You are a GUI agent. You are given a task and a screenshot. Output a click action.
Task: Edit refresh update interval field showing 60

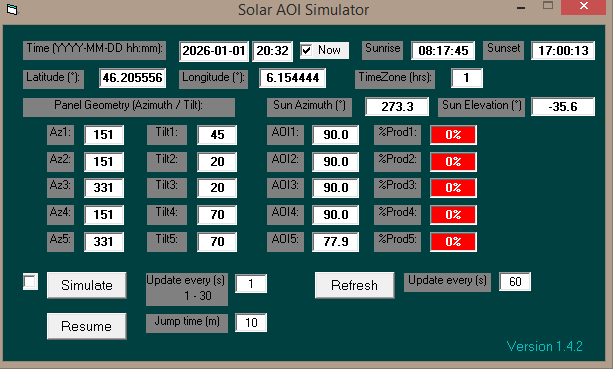[x=515, y=281]
